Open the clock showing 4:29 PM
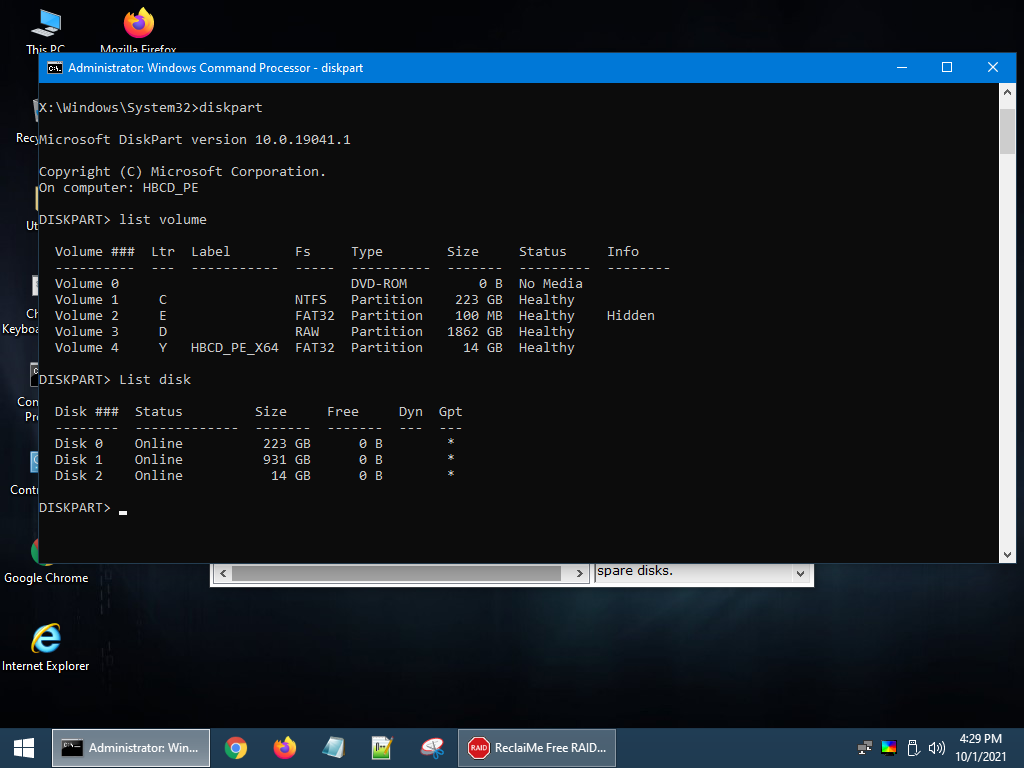Viewport: 1024px width, 768px height. pos(981,747)
